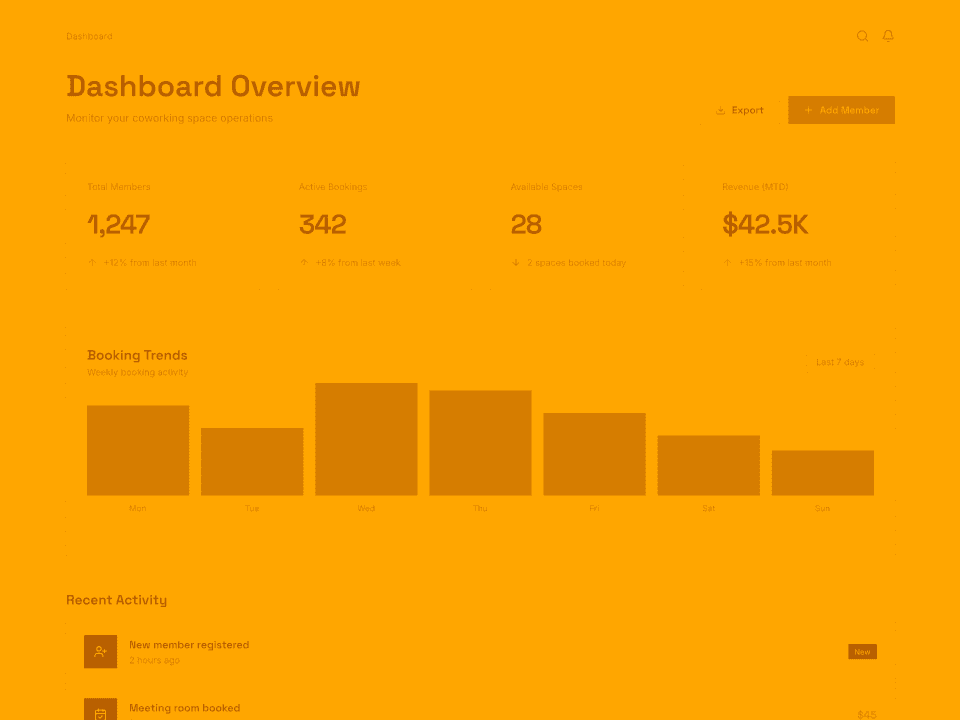Click the Thu bar in the chart
Screen dimensions: 960x720
point(480,445)
